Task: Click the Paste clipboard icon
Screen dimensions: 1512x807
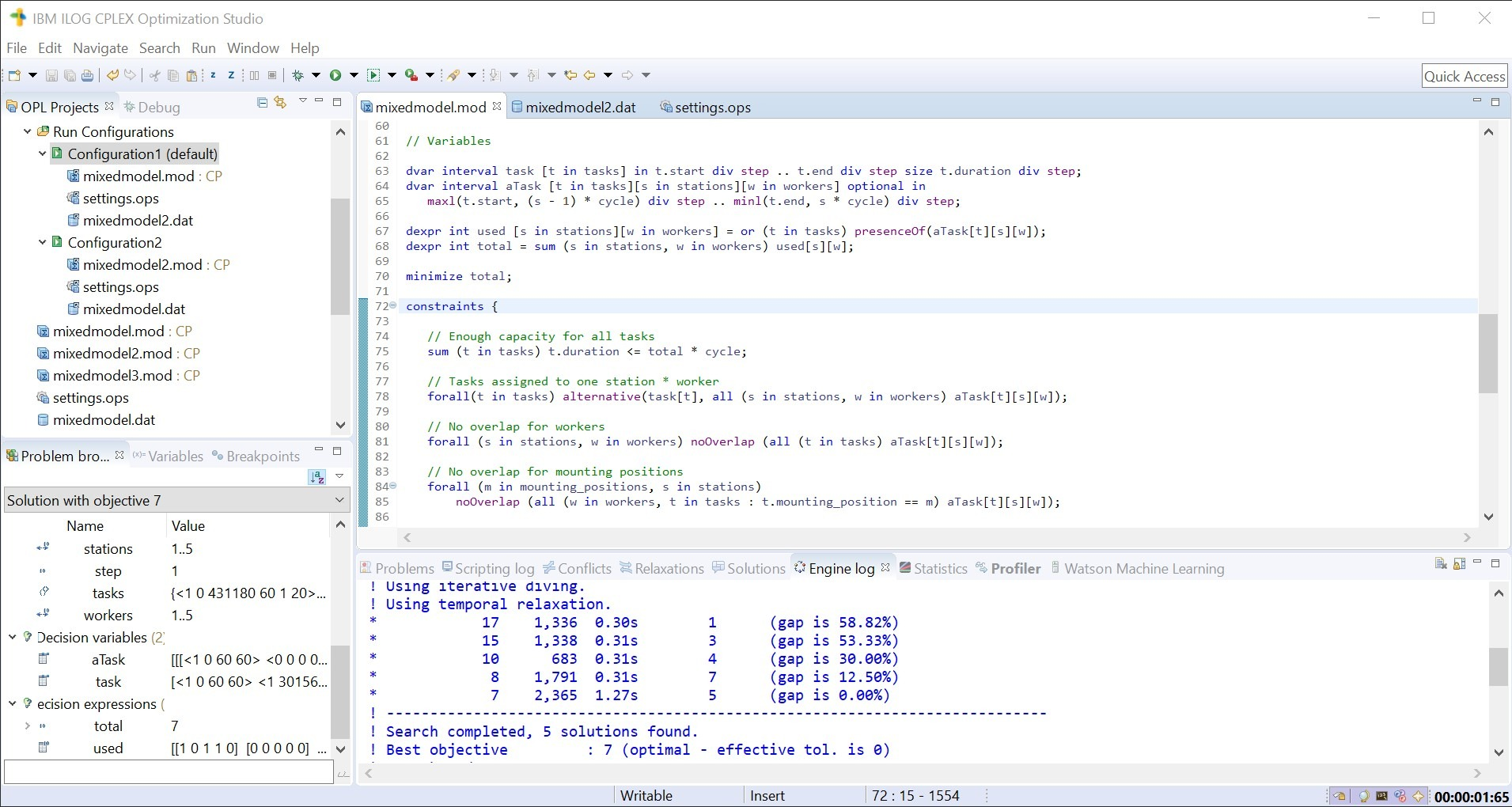Action: [x=191, y=75]
